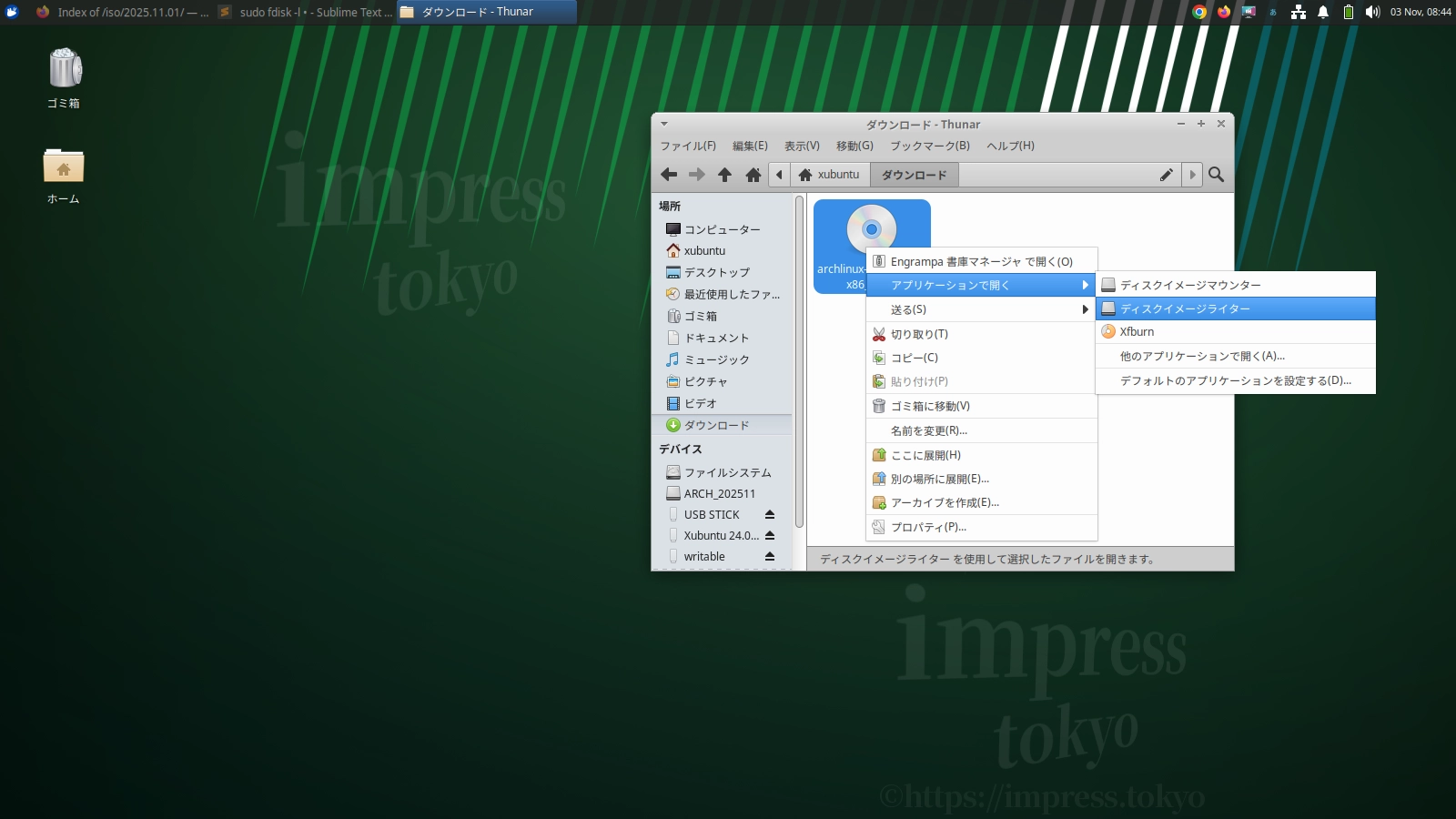Open xubuntu home in the sidebar

point(723,251)
